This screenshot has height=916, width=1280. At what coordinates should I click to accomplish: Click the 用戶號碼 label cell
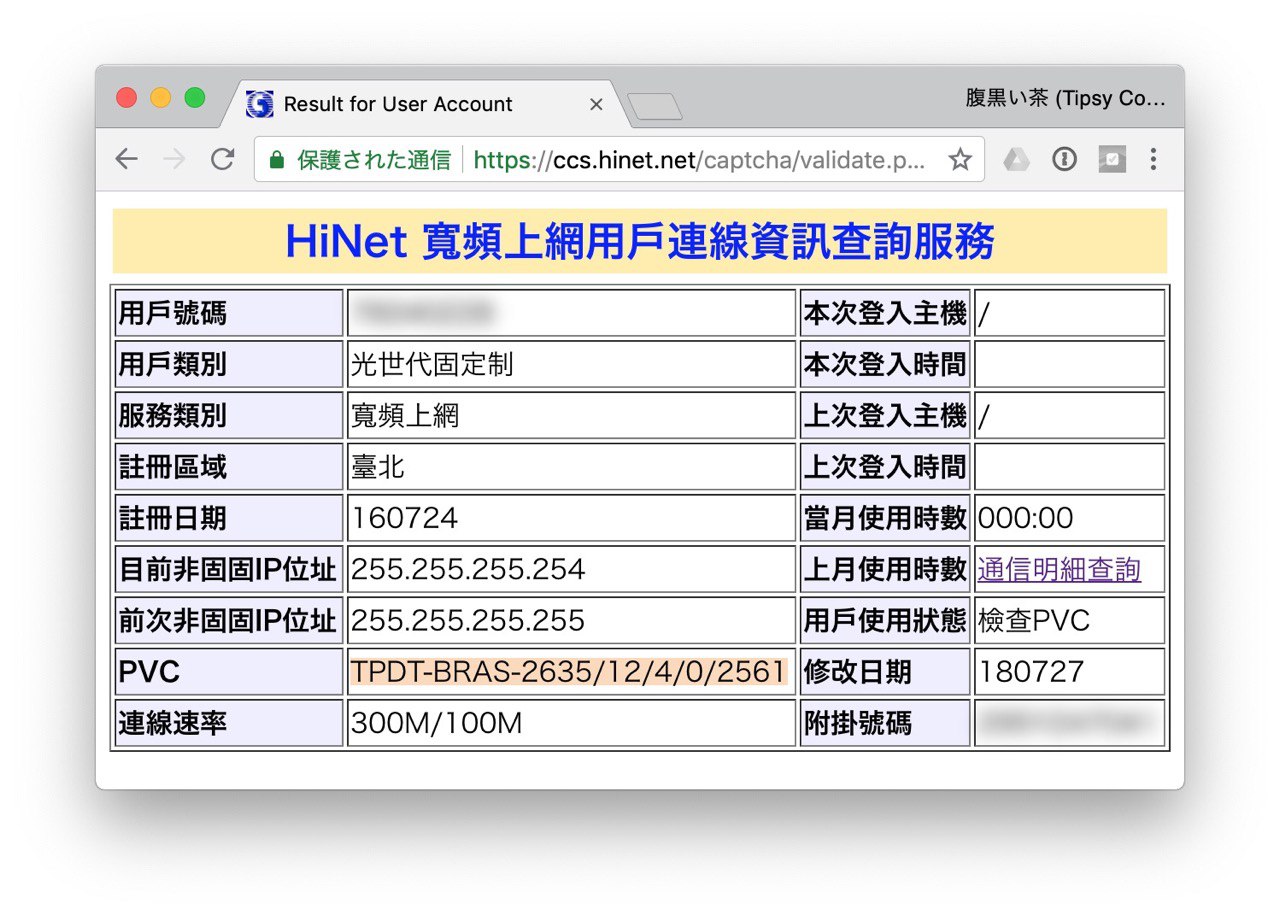point(229,313)
